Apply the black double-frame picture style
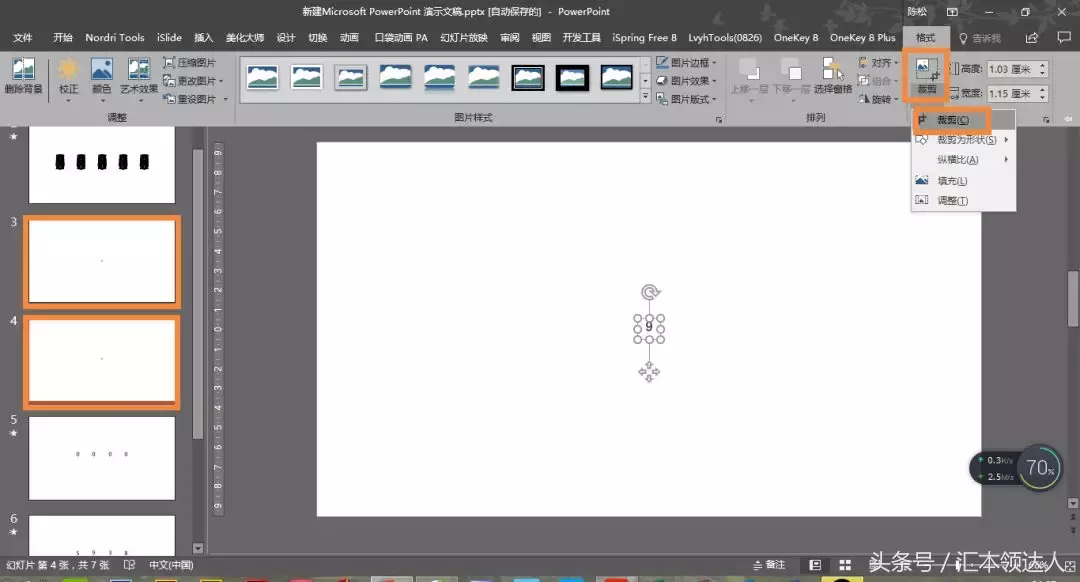1080x582 pixels. point(528,77)
